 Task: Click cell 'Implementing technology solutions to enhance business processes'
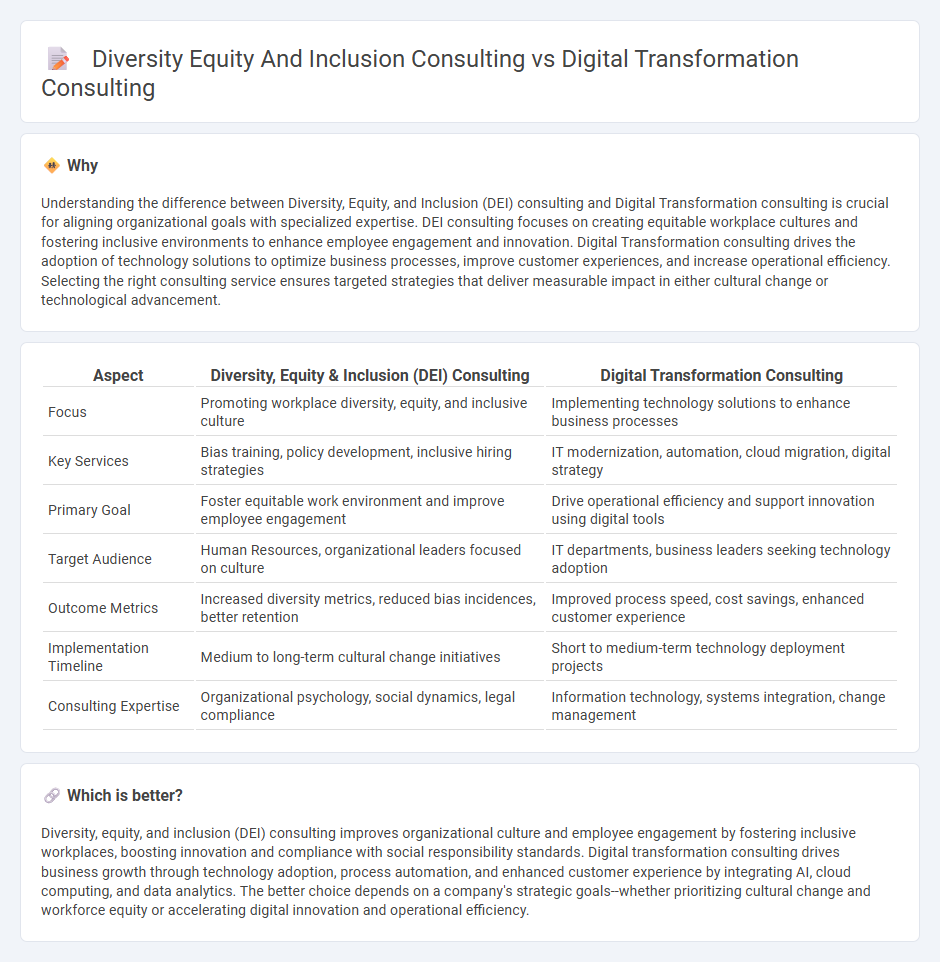[x=721, y=412]
